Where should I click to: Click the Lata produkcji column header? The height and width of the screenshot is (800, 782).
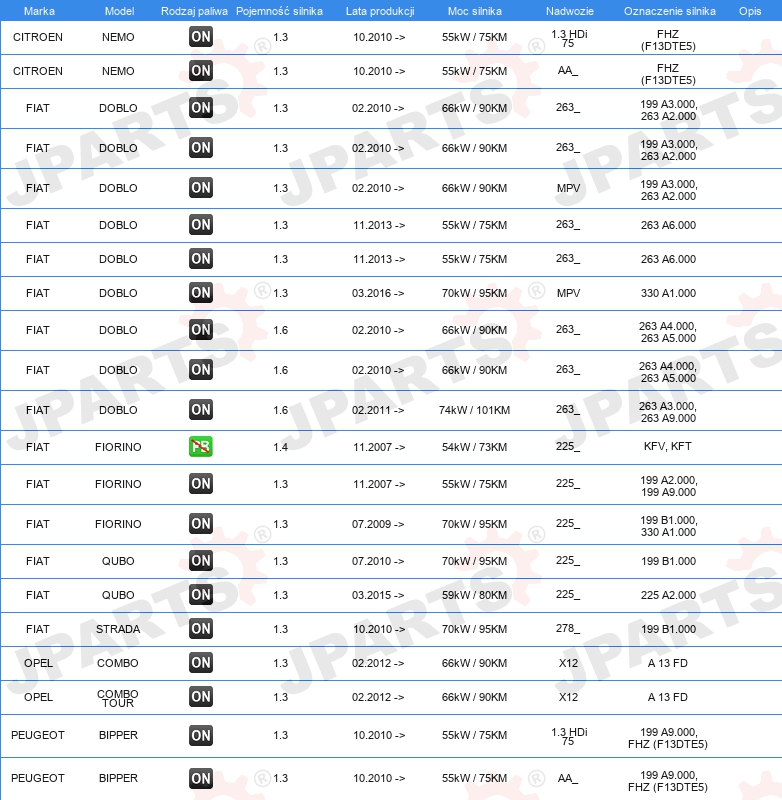click(380, 11)
